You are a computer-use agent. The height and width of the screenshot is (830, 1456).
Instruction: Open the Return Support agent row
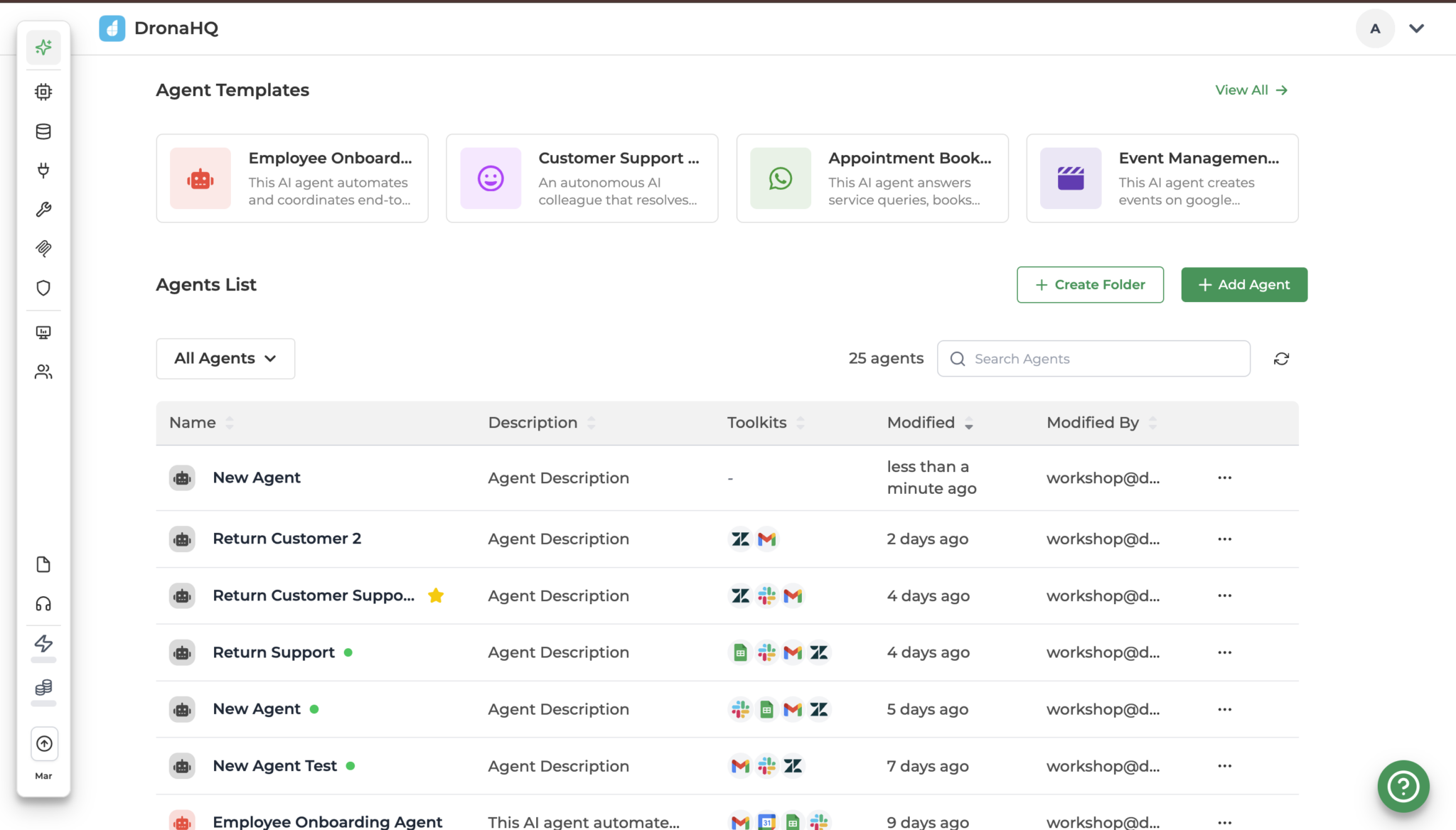[727, 652]
